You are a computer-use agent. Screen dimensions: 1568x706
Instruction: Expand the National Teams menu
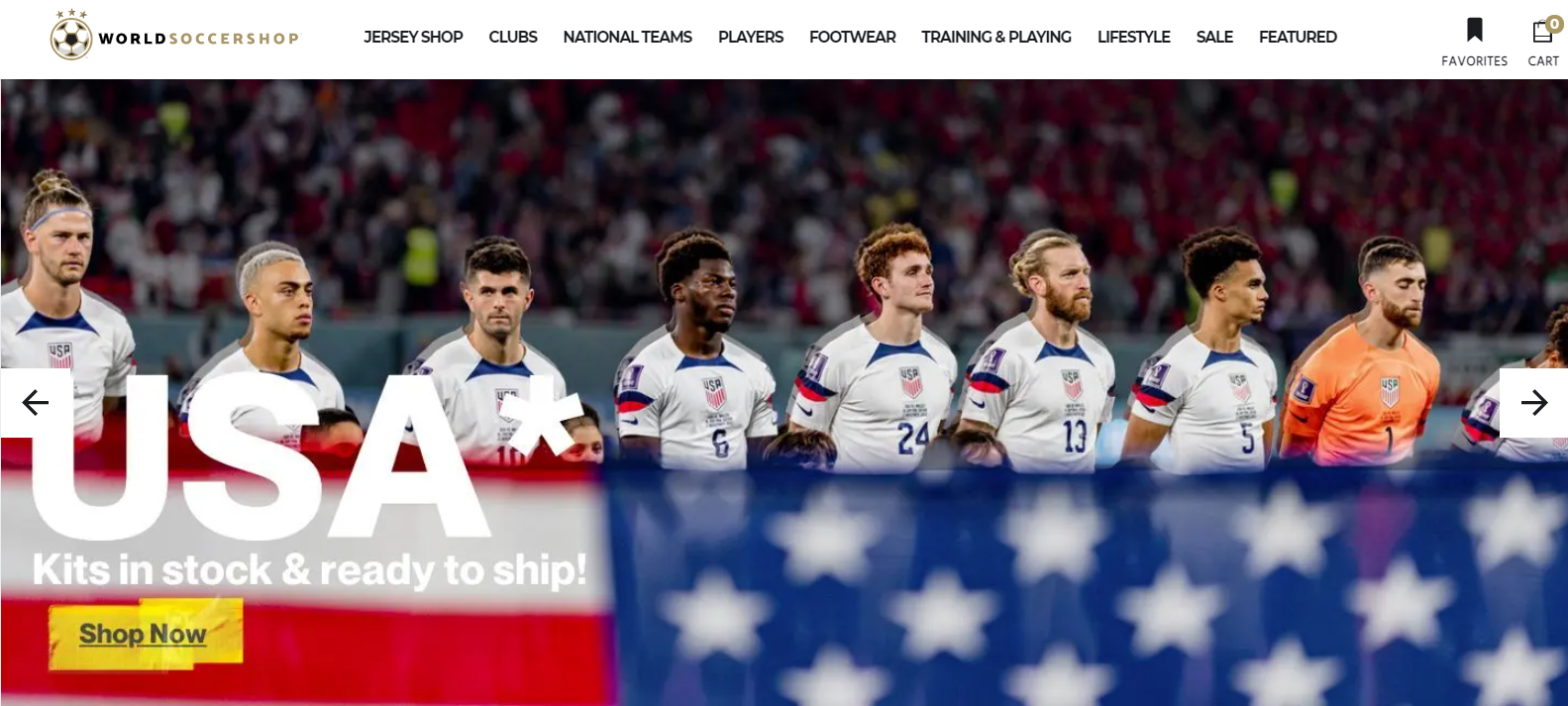628,37
